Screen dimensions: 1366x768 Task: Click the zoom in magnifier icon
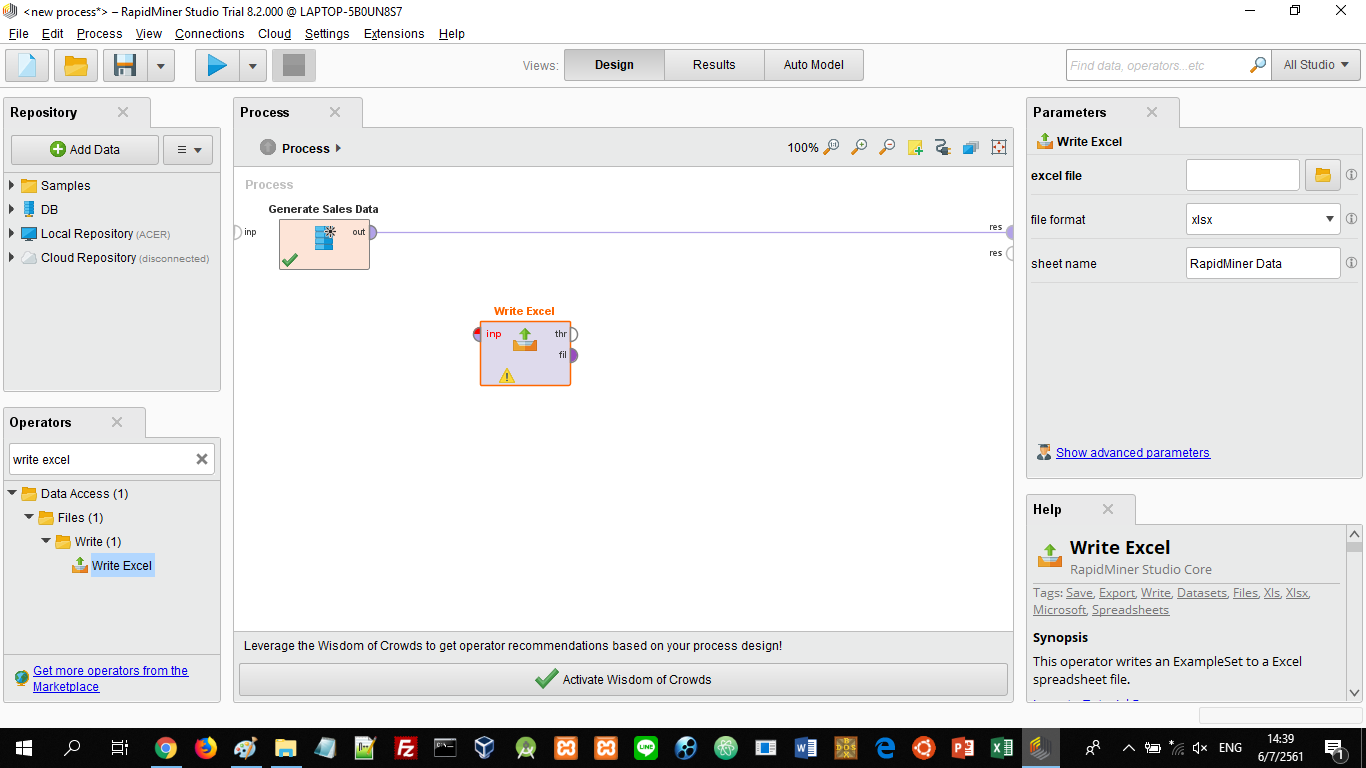coord(859,148)
